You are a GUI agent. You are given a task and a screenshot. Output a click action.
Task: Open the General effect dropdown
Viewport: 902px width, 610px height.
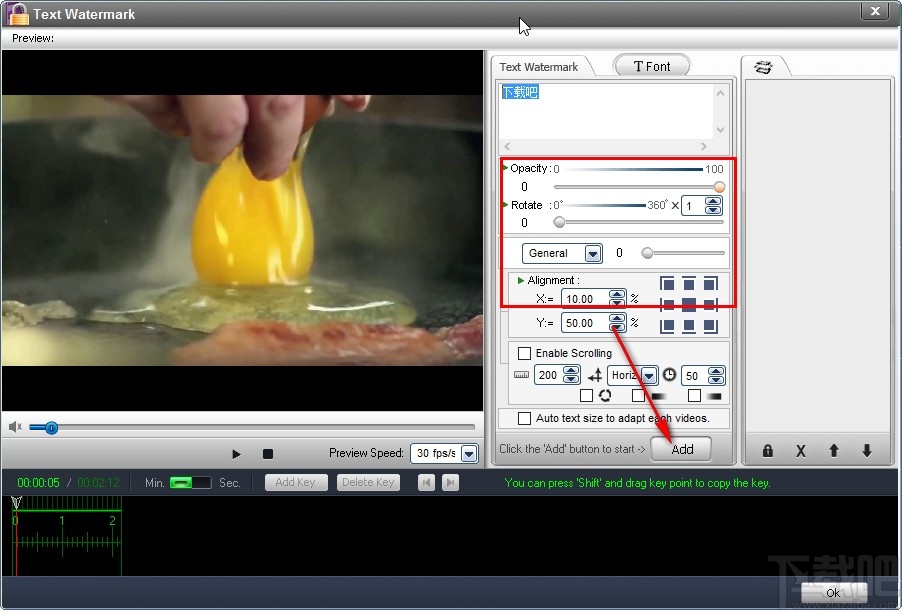point(593,253)
